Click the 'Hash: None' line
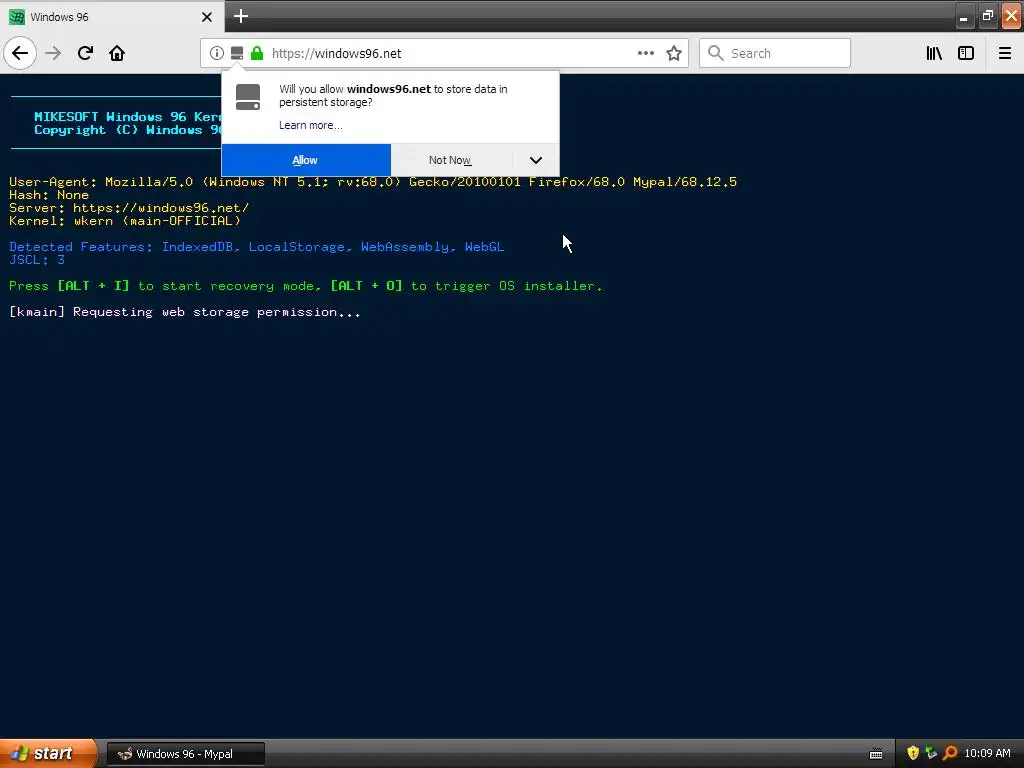Screen dimensions: 1024x768 tap(48, 195)
